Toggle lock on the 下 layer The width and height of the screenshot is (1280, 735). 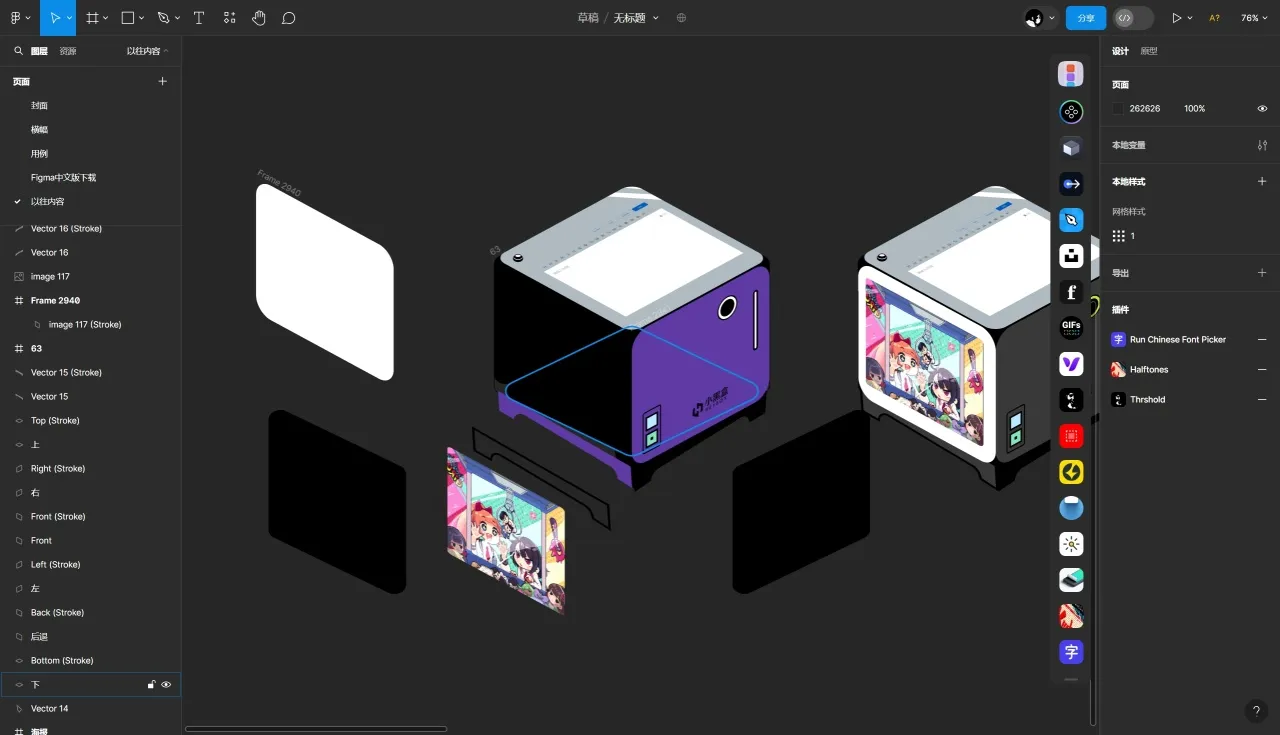(x=151, y=684)
